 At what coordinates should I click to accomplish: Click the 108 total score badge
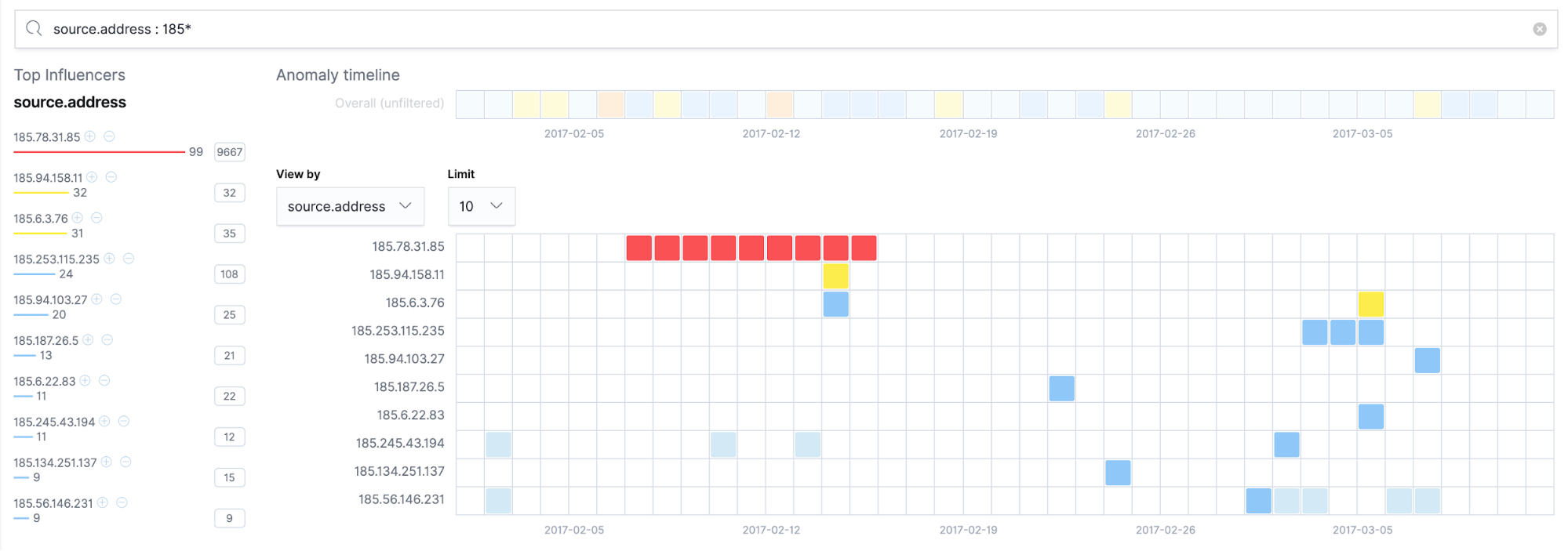(x=230, y=274)
